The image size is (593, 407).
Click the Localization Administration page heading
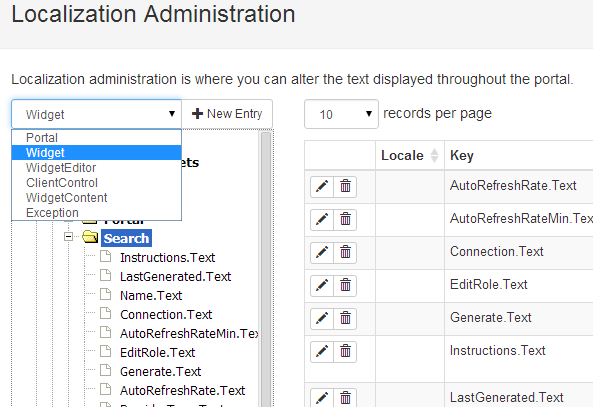tap(153, 14)
